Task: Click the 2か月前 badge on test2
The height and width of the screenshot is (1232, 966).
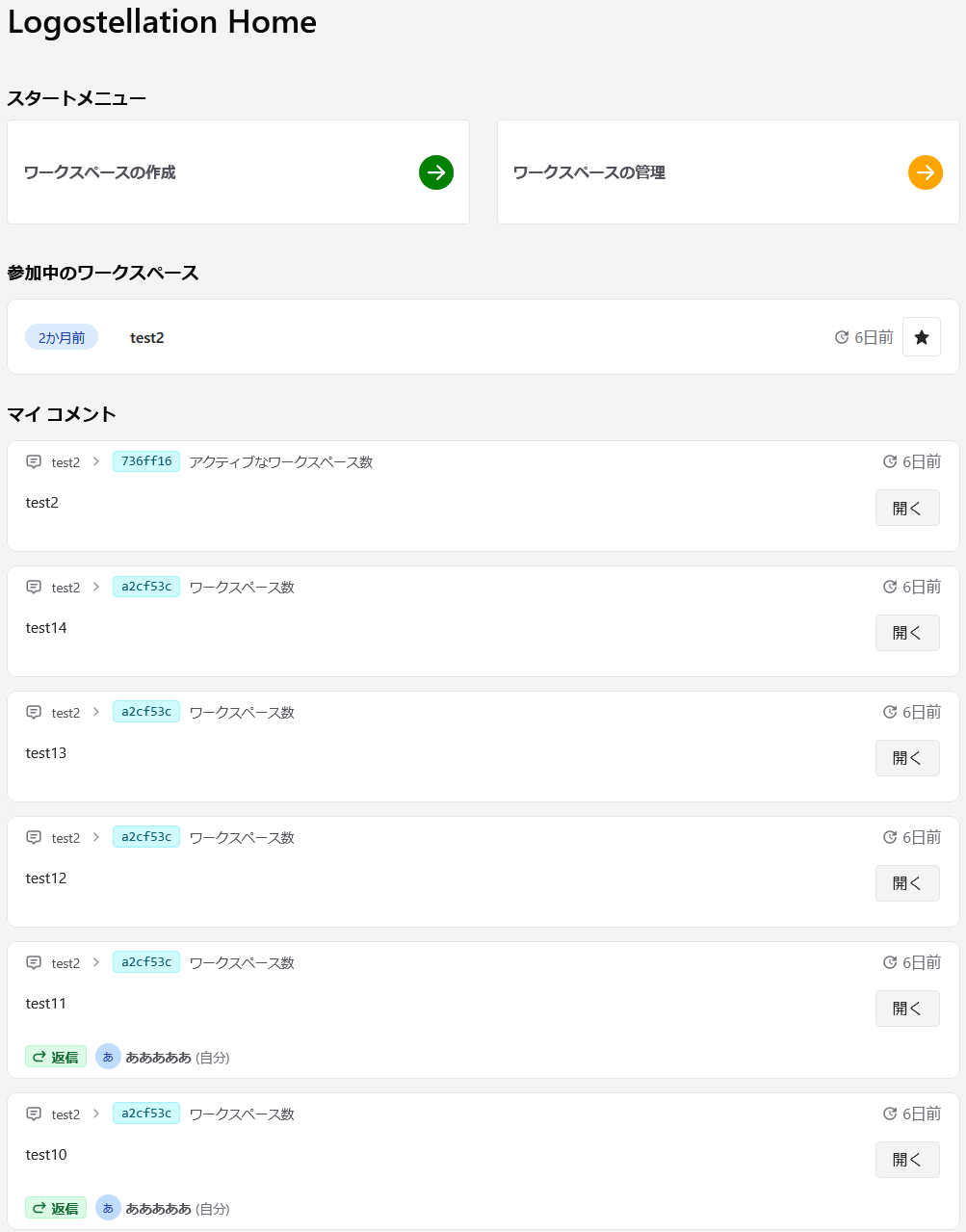Action: click(x=62, y=338)
